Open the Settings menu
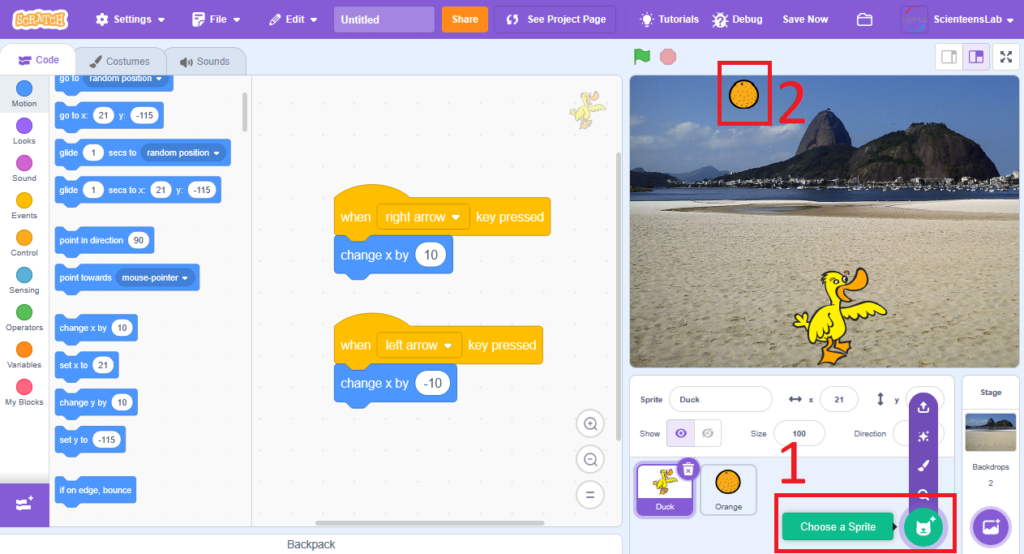This screenshot has width=1024, height=554. pos(131,20)
